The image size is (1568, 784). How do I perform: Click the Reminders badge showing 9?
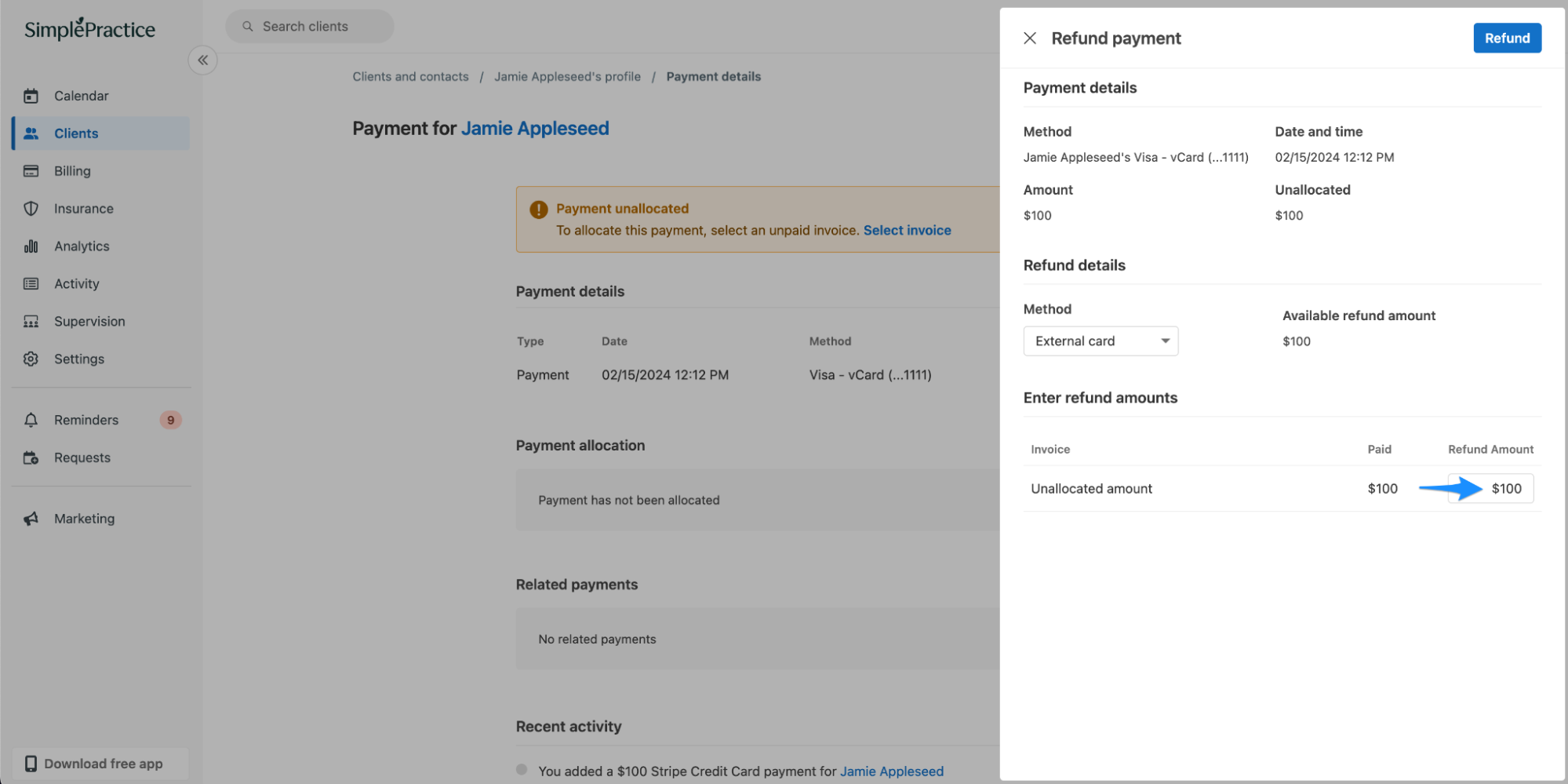170,420
